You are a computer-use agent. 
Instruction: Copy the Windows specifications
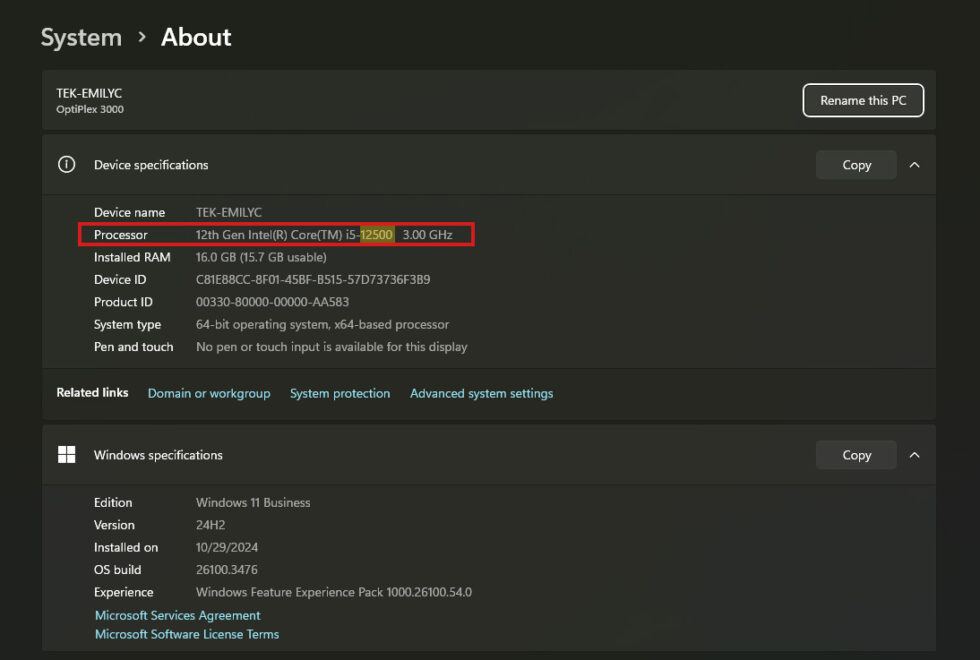pyautogui.click(x=856, y=455)
